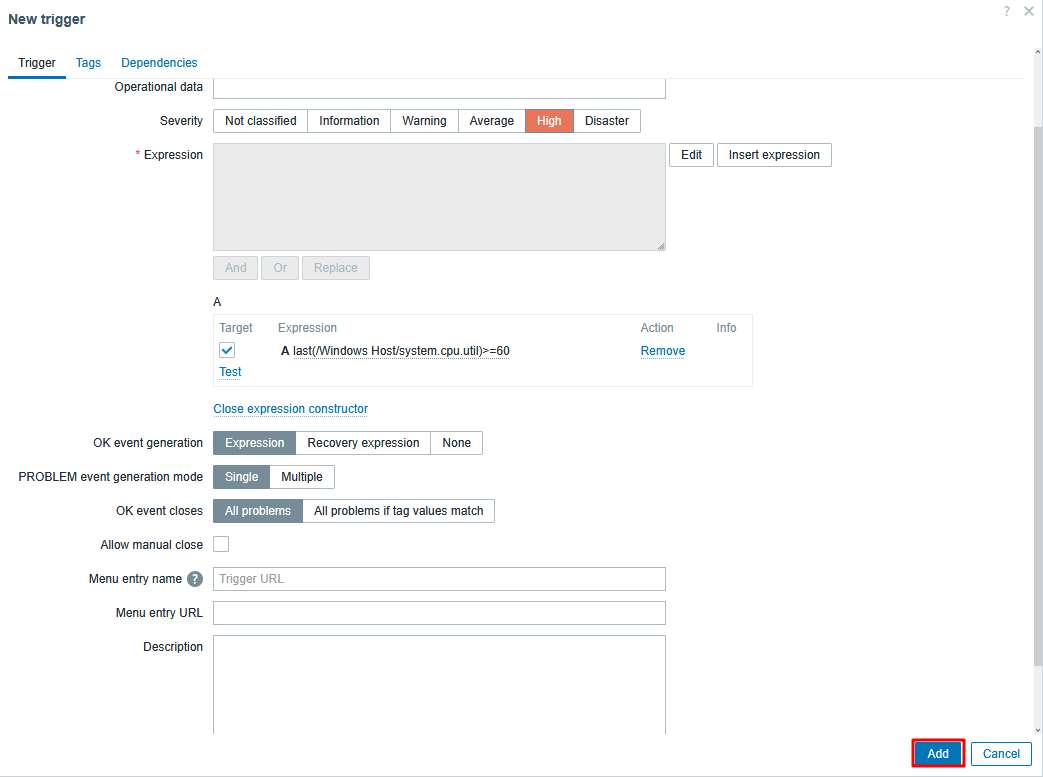The image size is (1043, 777).
Task: Collapse via Close expression constructor link
Action: pyautogui.click(x=290, y=409)
